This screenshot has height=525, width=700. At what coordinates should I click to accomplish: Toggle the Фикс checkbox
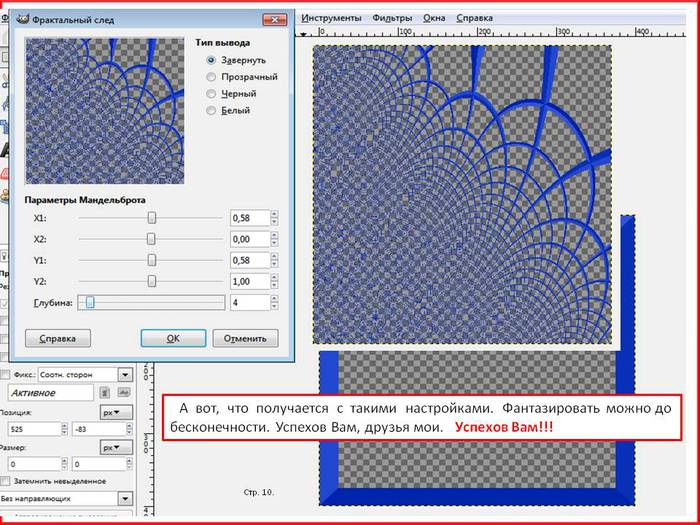click(x=5, y=375)
